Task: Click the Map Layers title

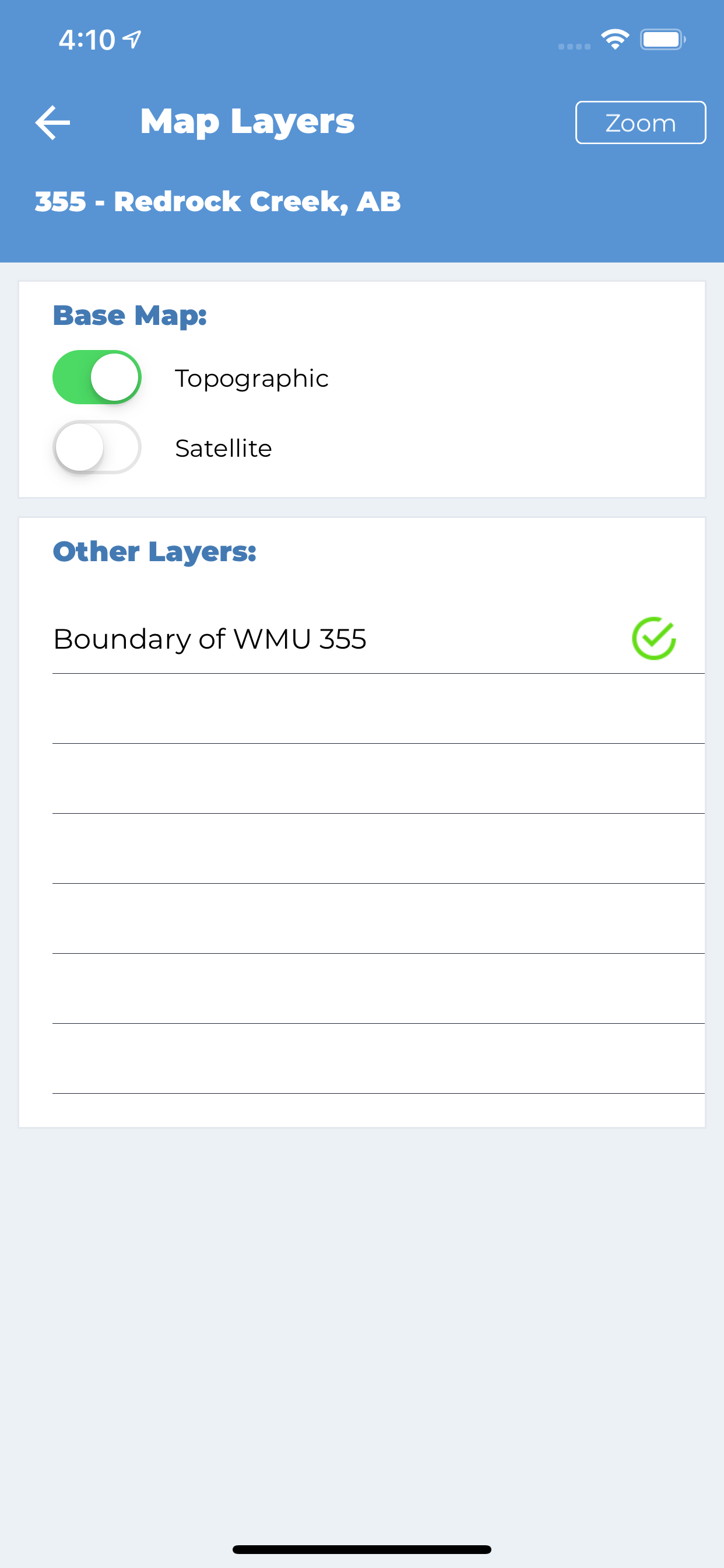Action: 247,122
